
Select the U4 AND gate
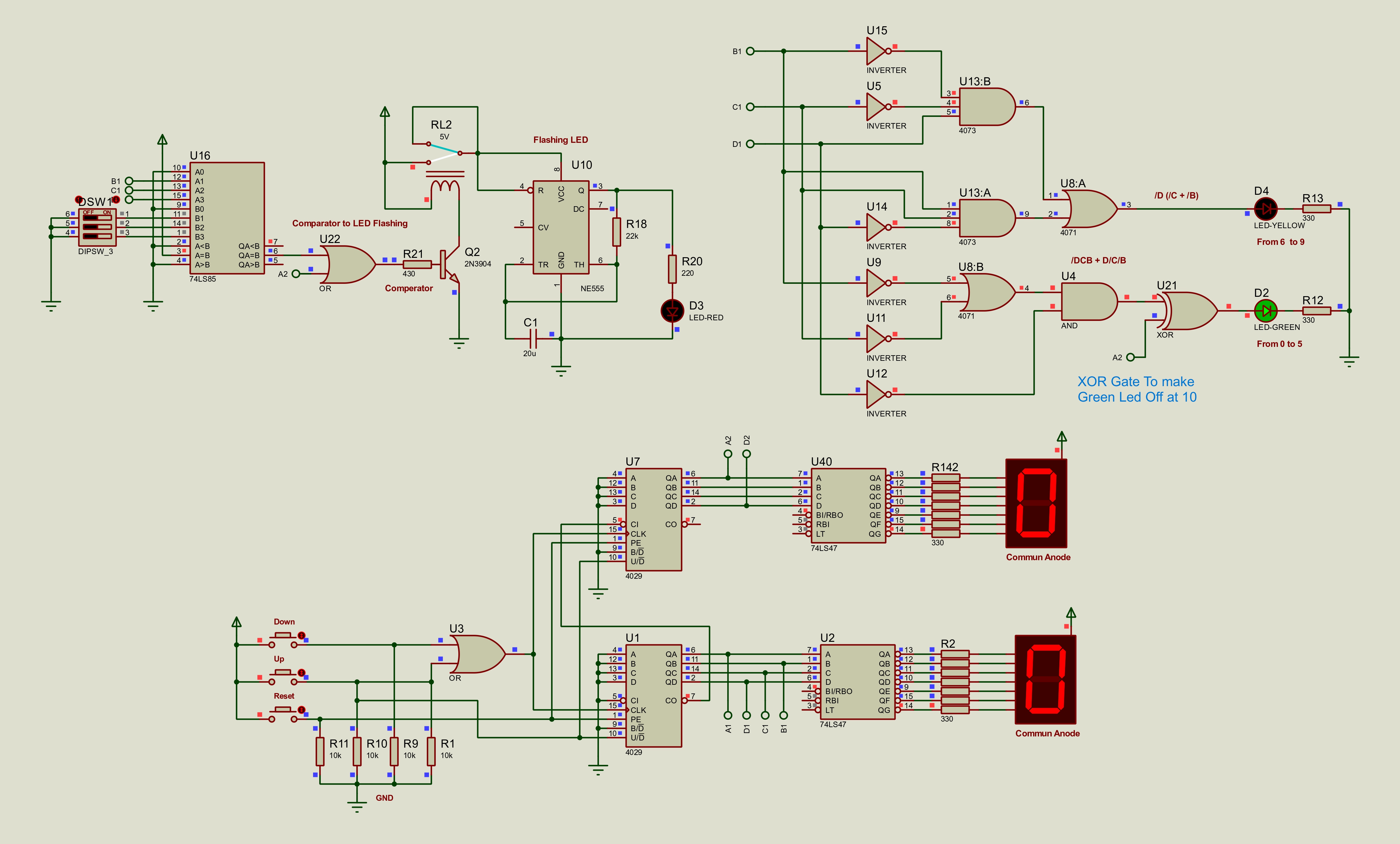(1089, 301)
